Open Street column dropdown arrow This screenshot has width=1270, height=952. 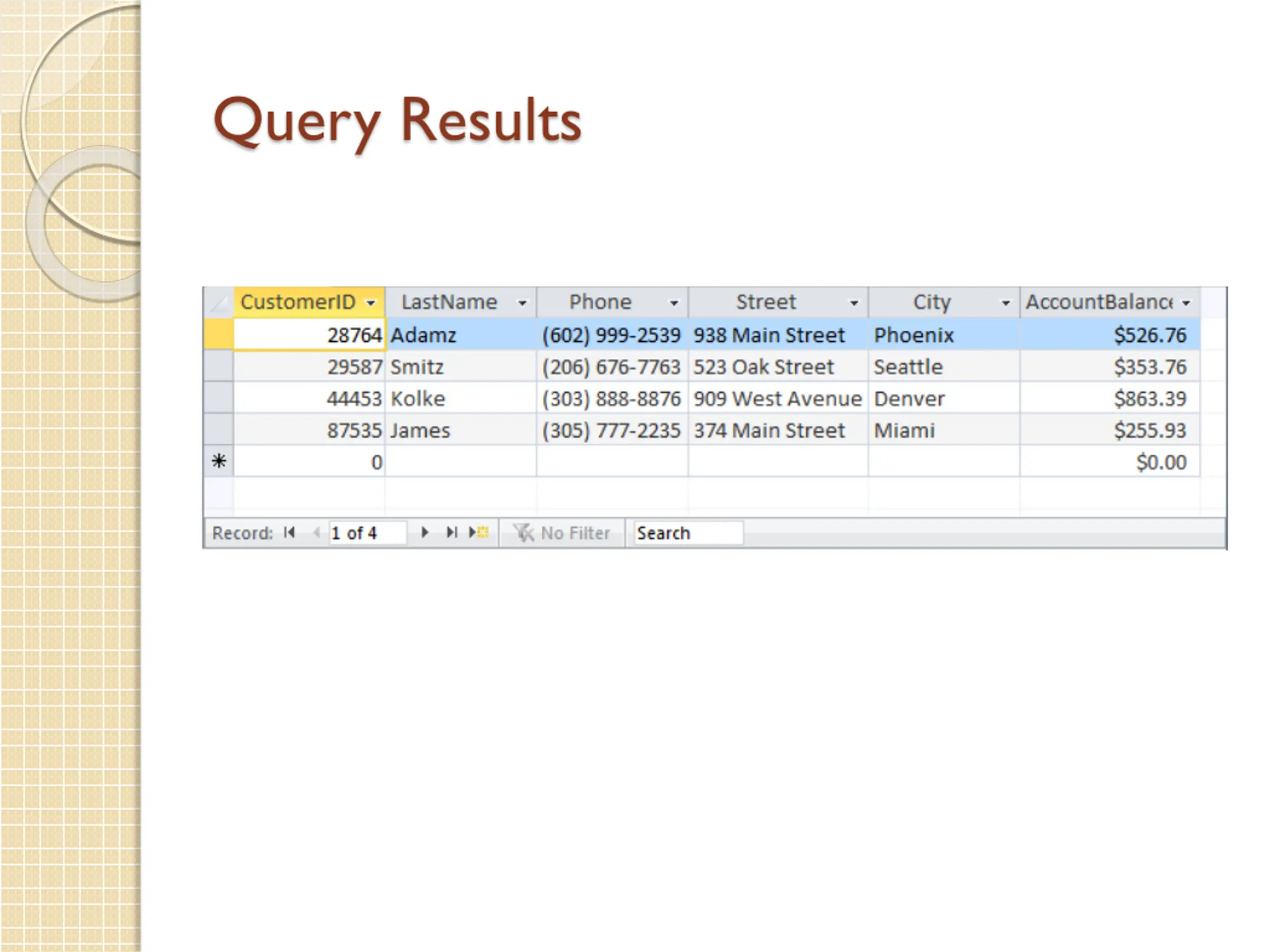[854, 303]
